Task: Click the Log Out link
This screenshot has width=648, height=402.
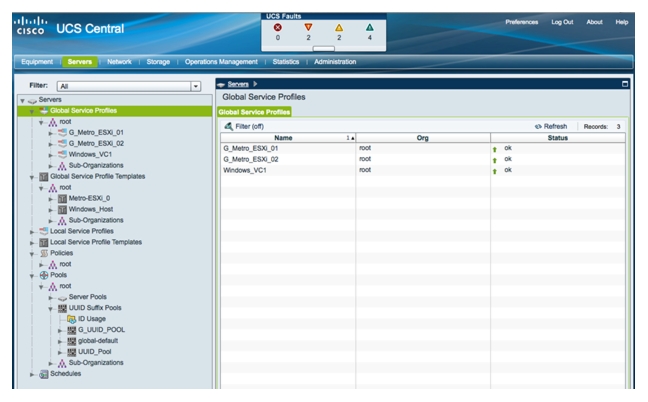Action: coord(562,22)
